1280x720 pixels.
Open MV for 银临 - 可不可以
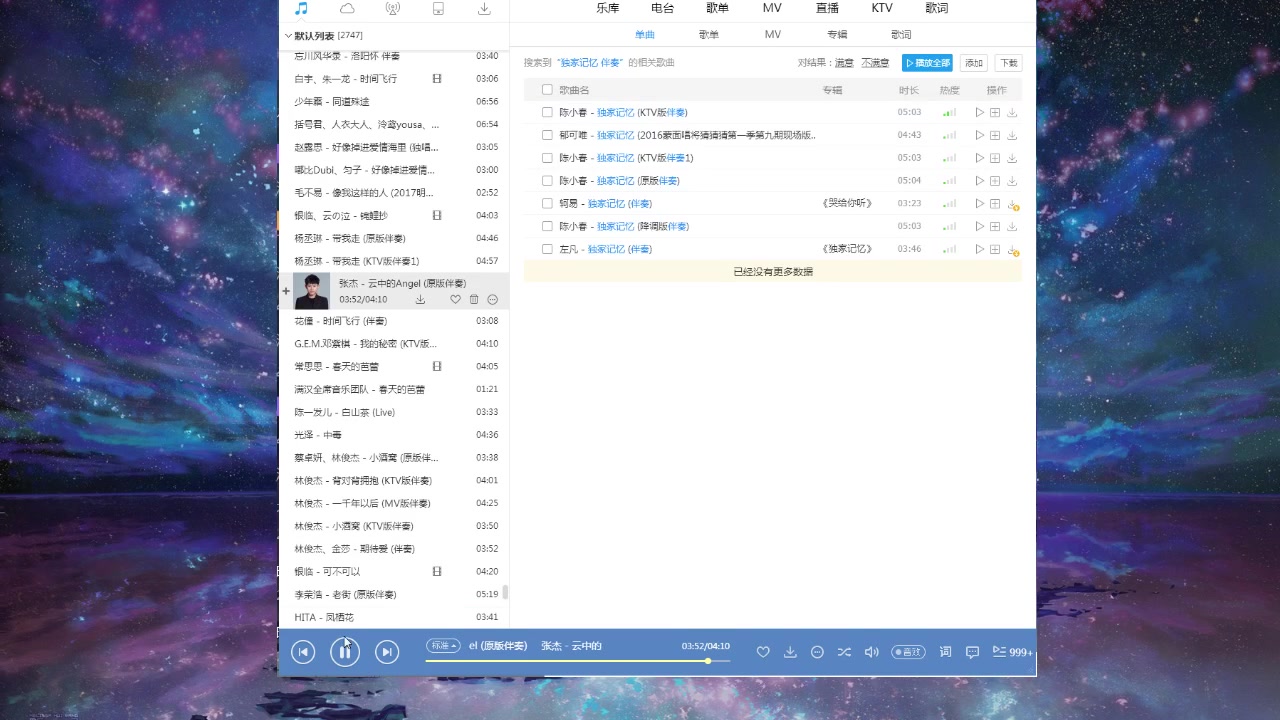click(437, 572)
